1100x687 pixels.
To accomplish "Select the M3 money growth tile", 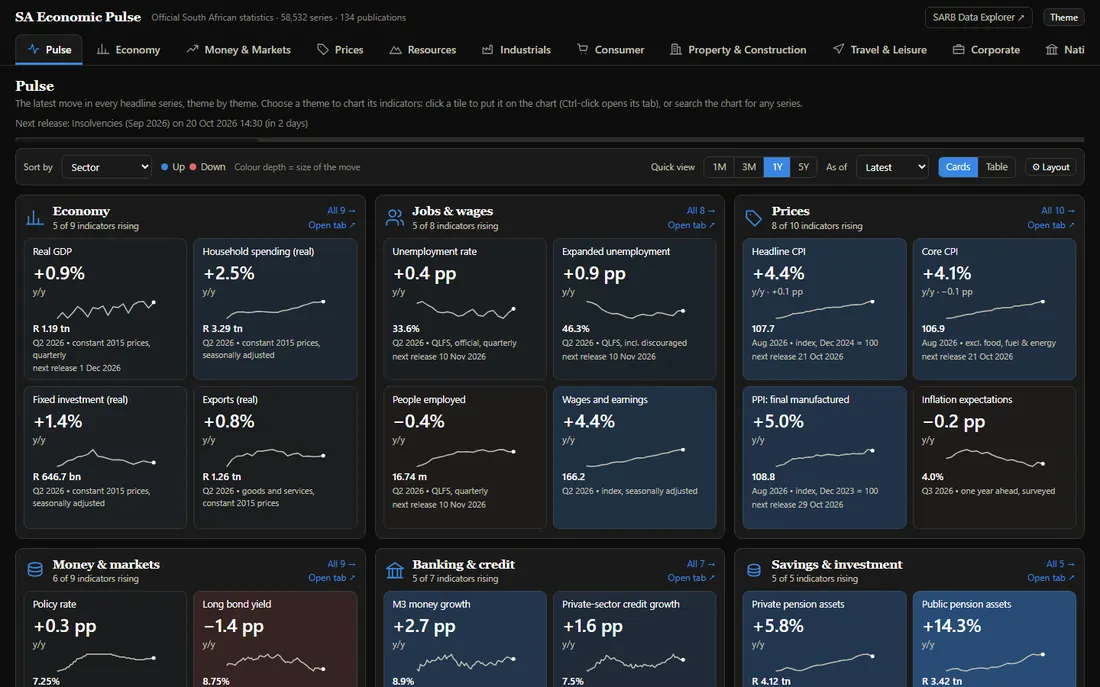I will coord(464,639).
